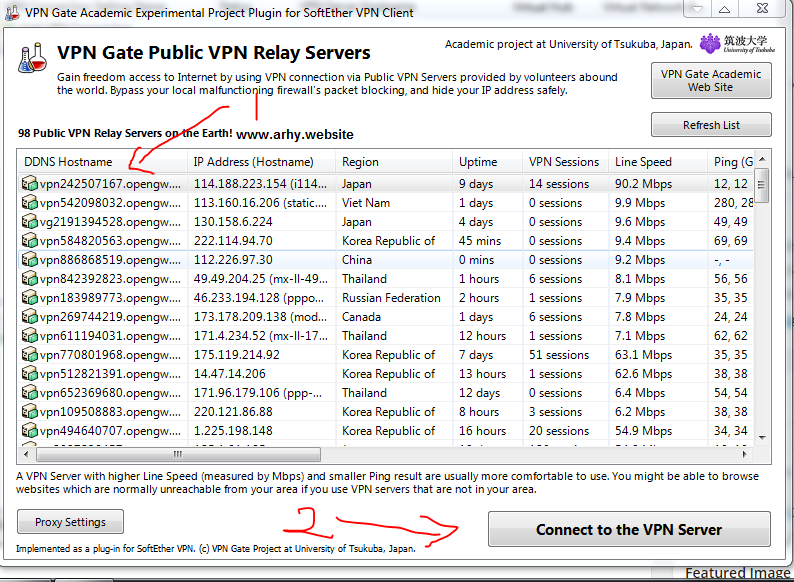Image resolution: width=794 pixels, height=582 pixels.
Task: Click the title bar flask icon
Action: 12,12
